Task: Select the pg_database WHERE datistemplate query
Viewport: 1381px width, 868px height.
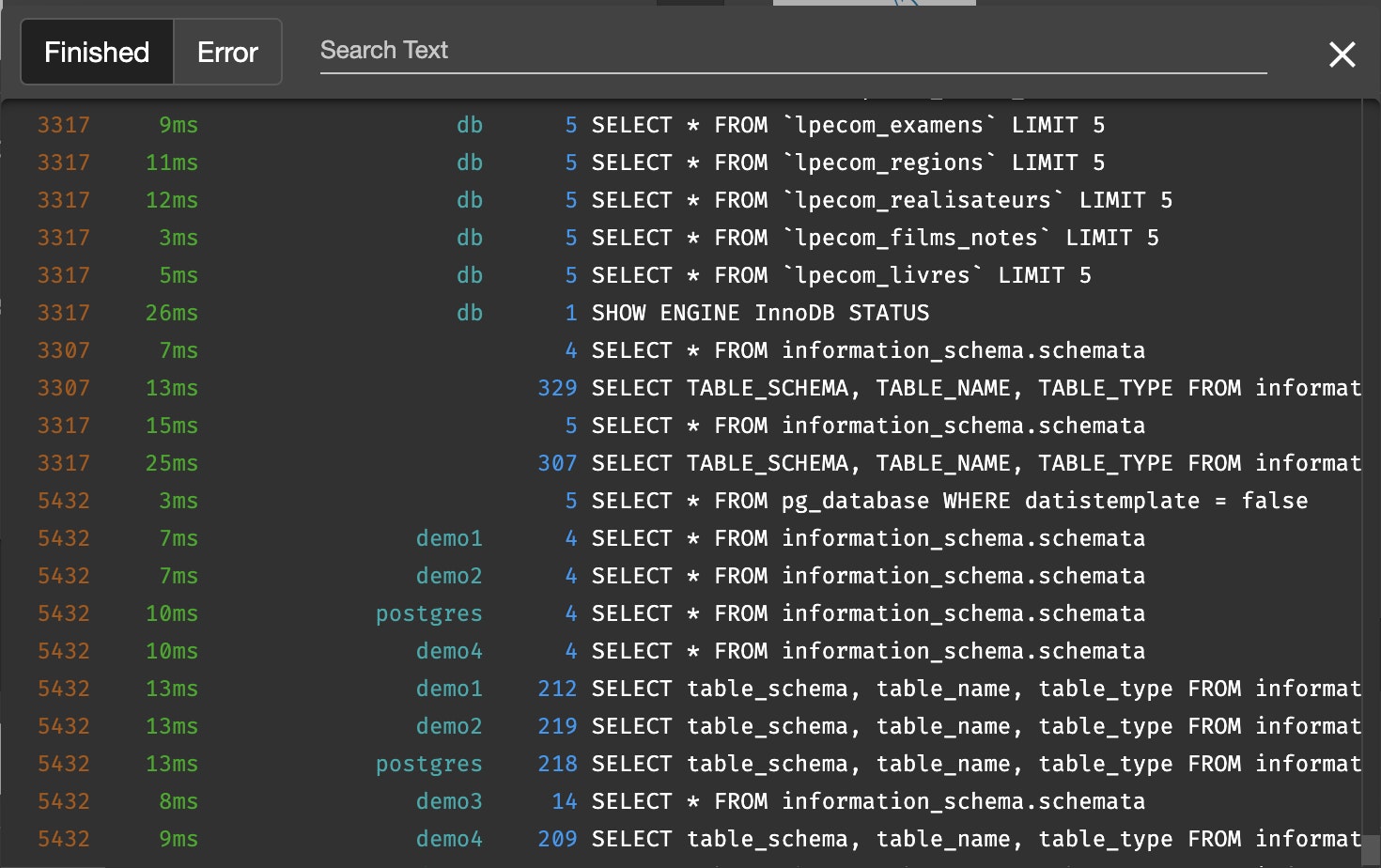Action: click(949, 501)
